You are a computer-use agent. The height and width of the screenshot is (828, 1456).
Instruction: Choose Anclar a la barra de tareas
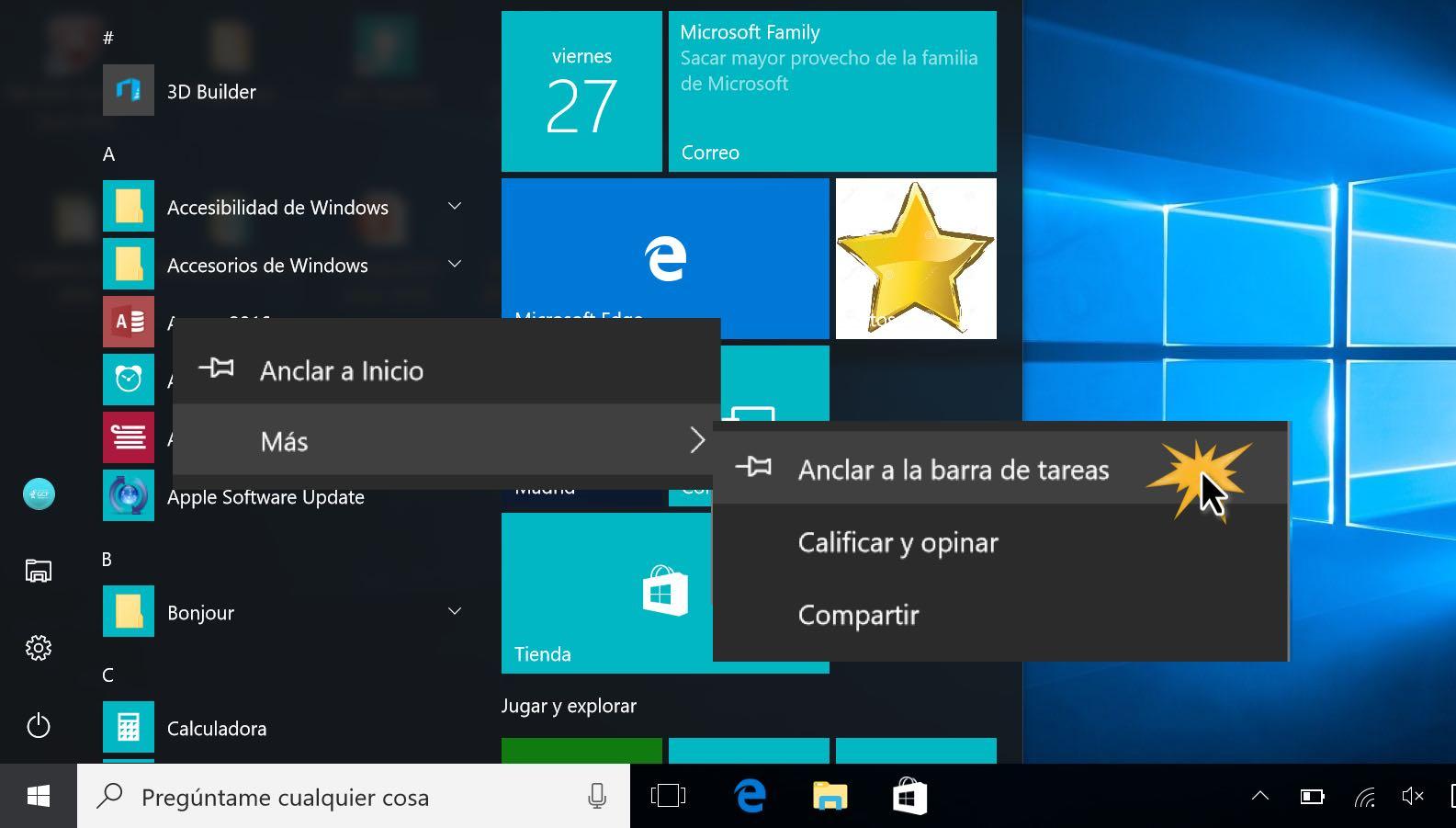1000,469
